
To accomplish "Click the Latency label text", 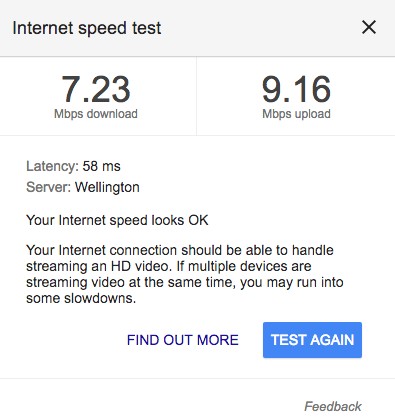I will point(52,166).
